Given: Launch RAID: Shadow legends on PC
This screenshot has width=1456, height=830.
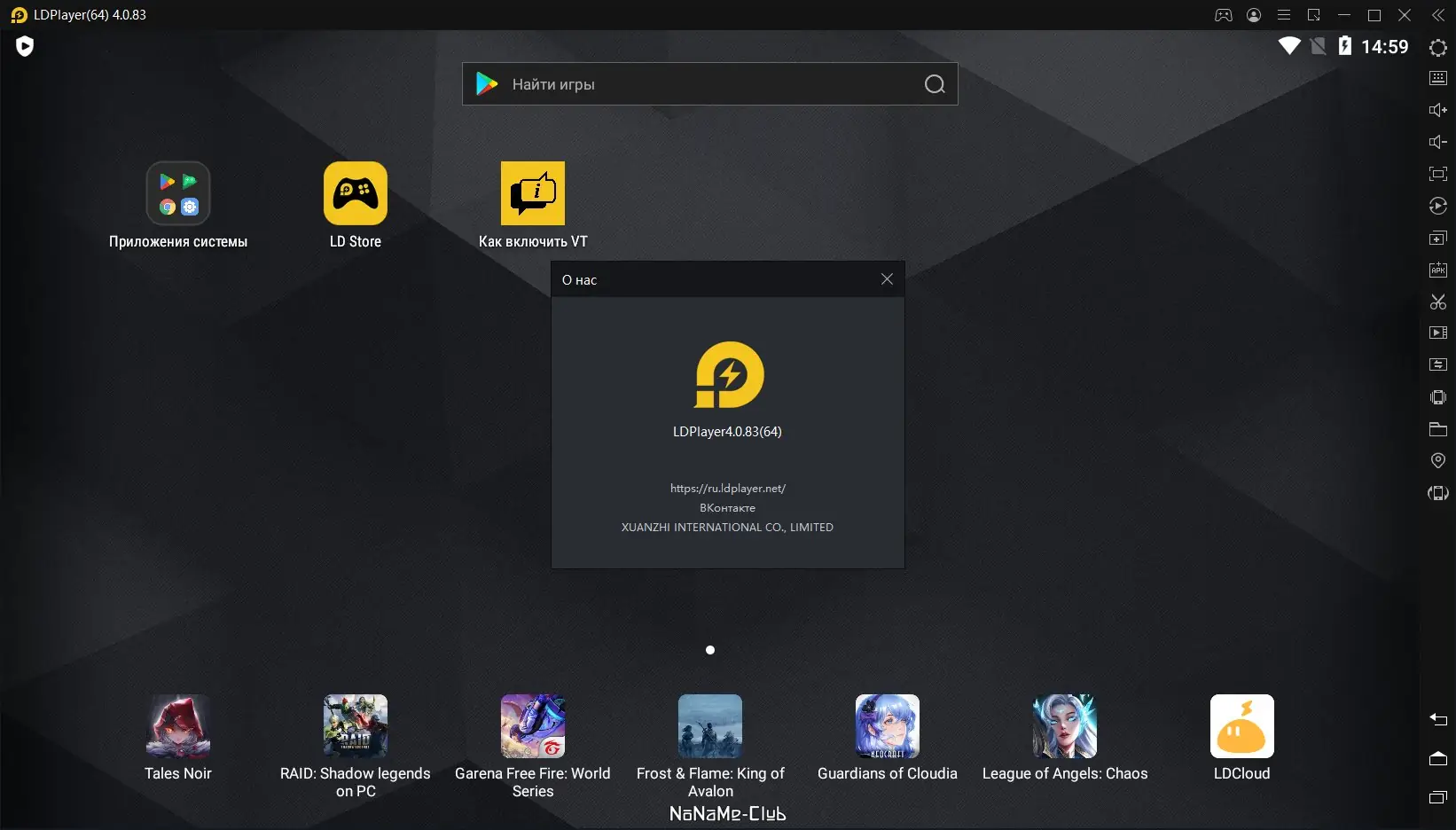Looking at the screenshot, I should tap(356, 747).
